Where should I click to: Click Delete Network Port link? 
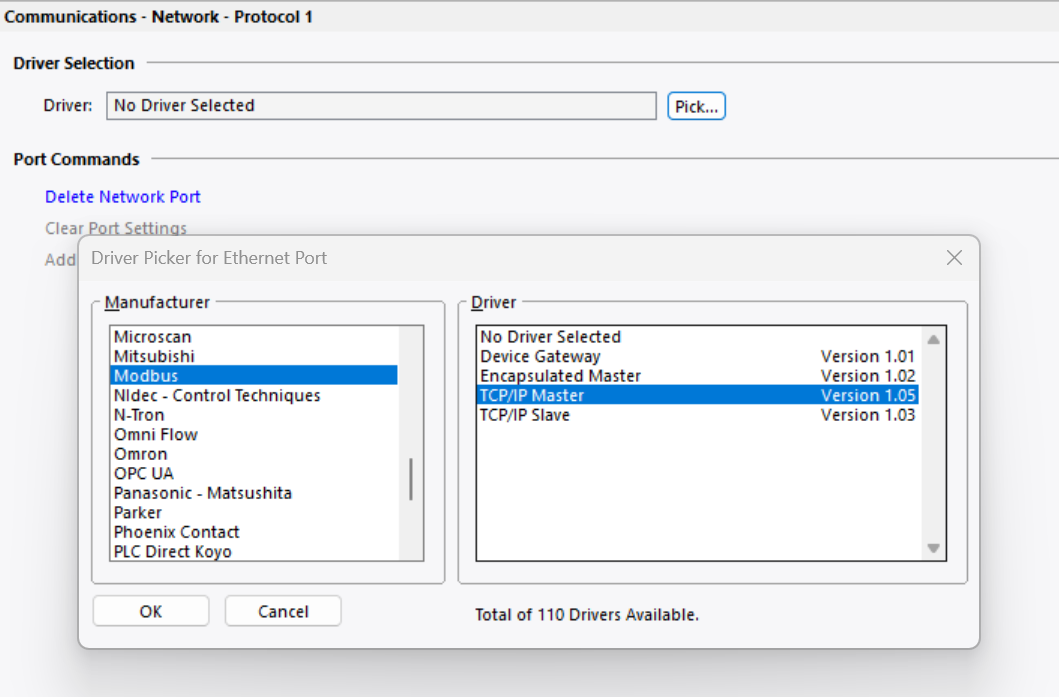pos(123,197)
